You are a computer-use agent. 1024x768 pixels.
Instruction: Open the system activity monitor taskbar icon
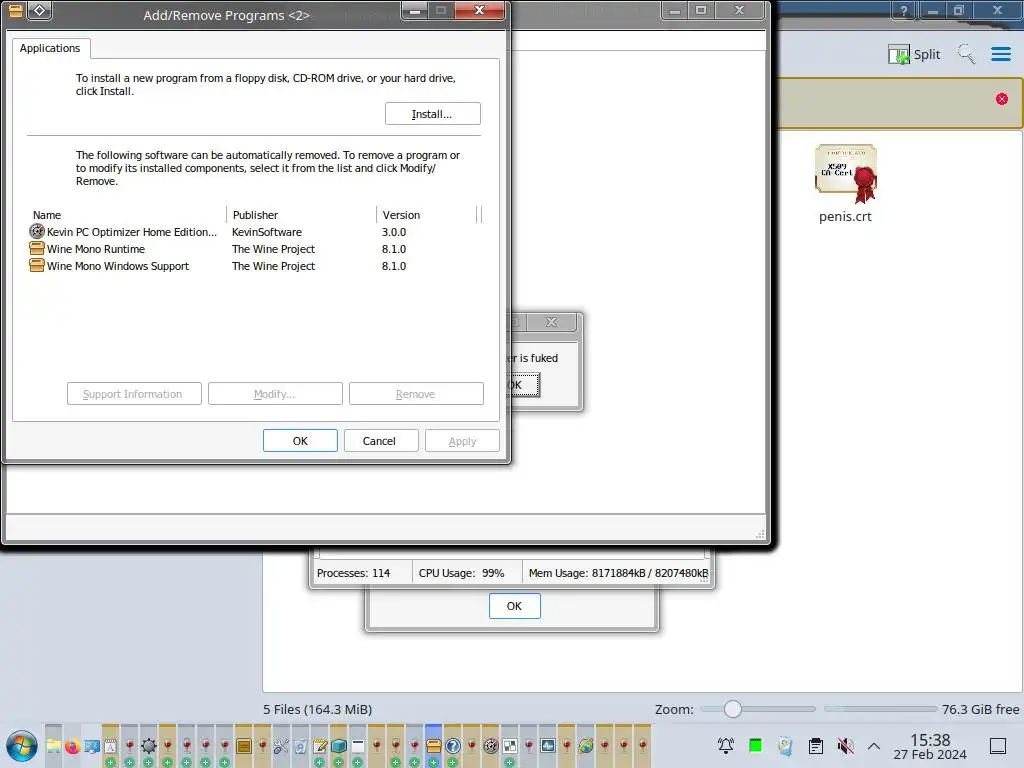548,746
